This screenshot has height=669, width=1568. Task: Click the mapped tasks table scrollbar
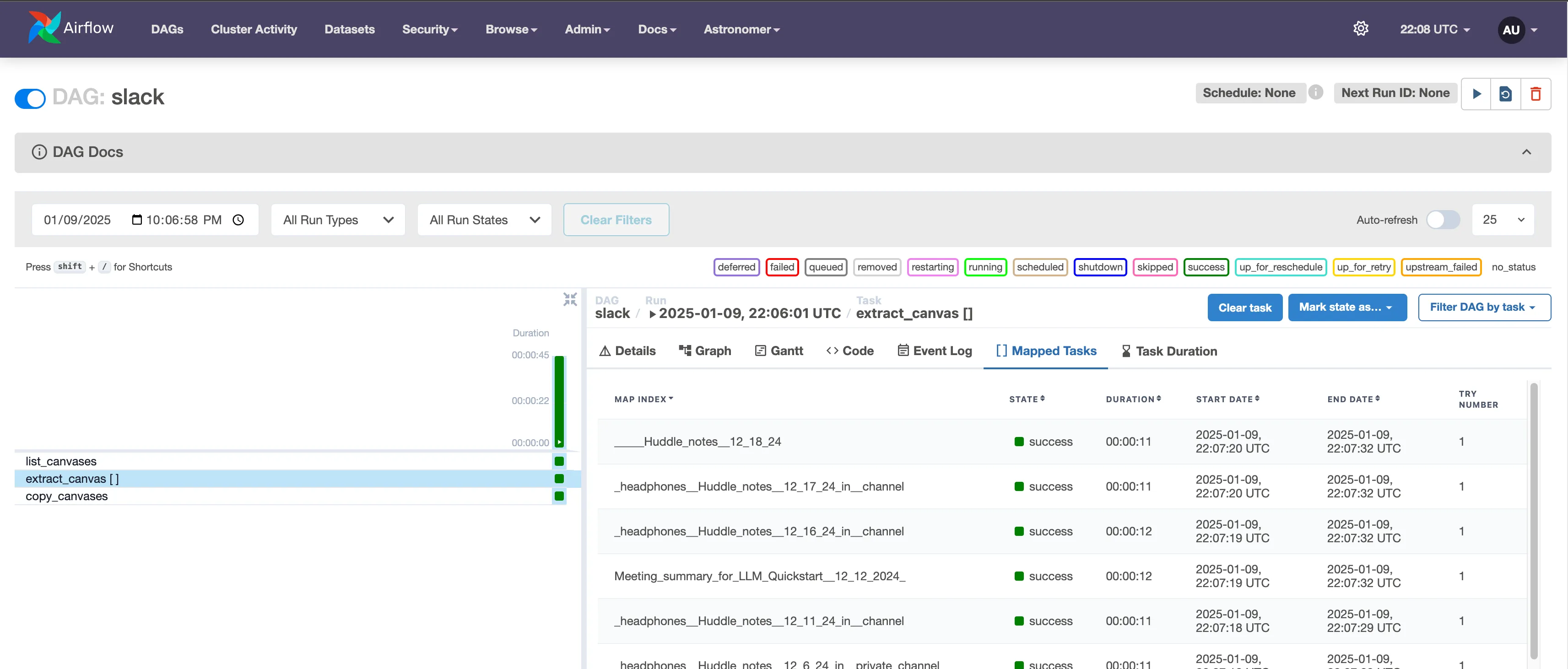[1534, 520]
